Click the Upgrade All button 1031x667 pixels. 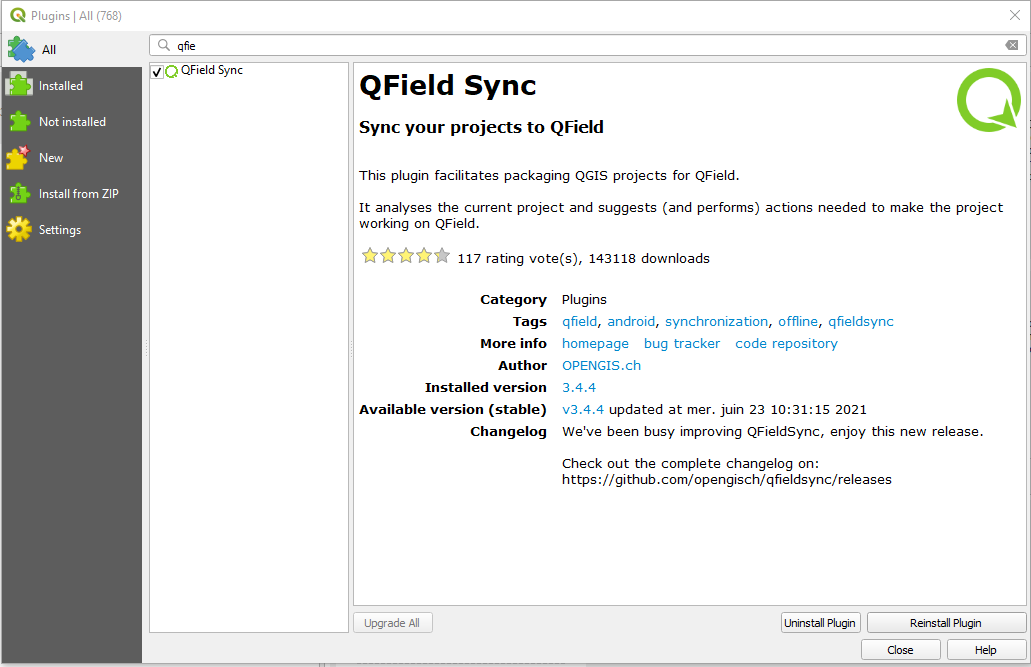(x=393, y=623)
